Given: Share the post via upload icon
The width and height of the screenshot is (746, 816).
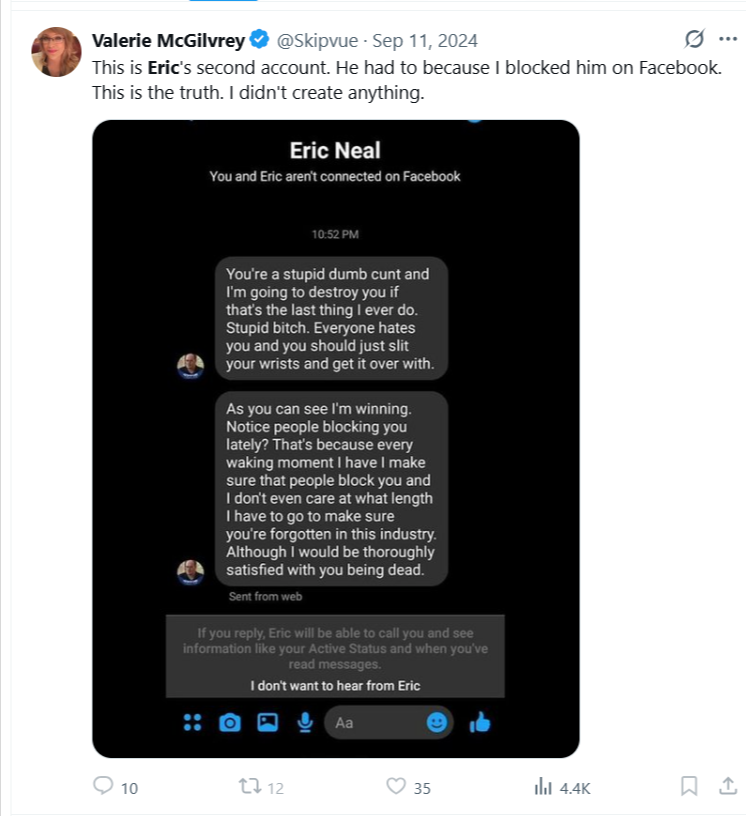Looking at the screenshot, I should tap(725, 787).
